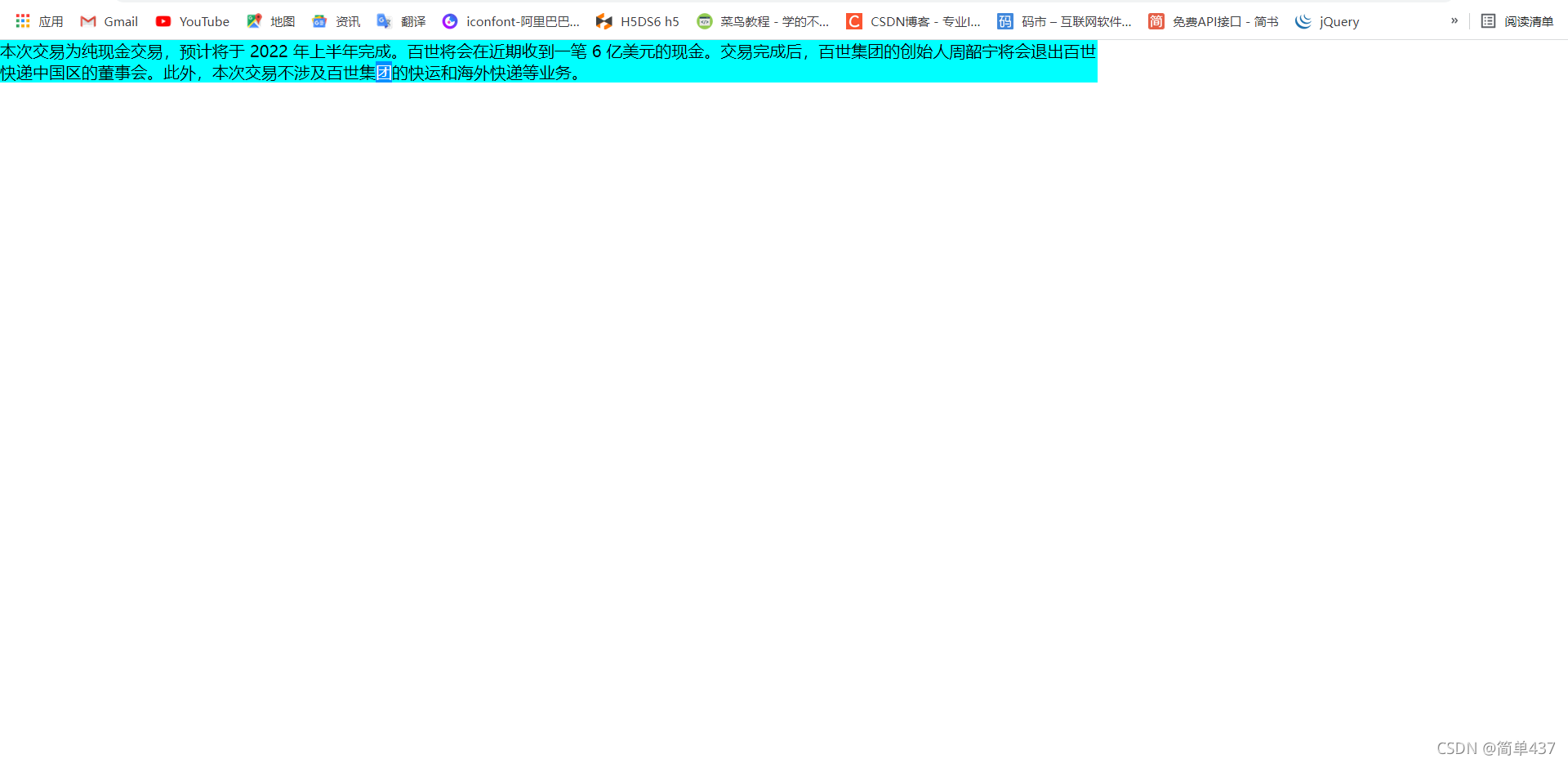Image resolution: width=1568 pixels, height=763 pixels.
Task: Click the text "2022" in the paragraph
Action: pos(269,51)
